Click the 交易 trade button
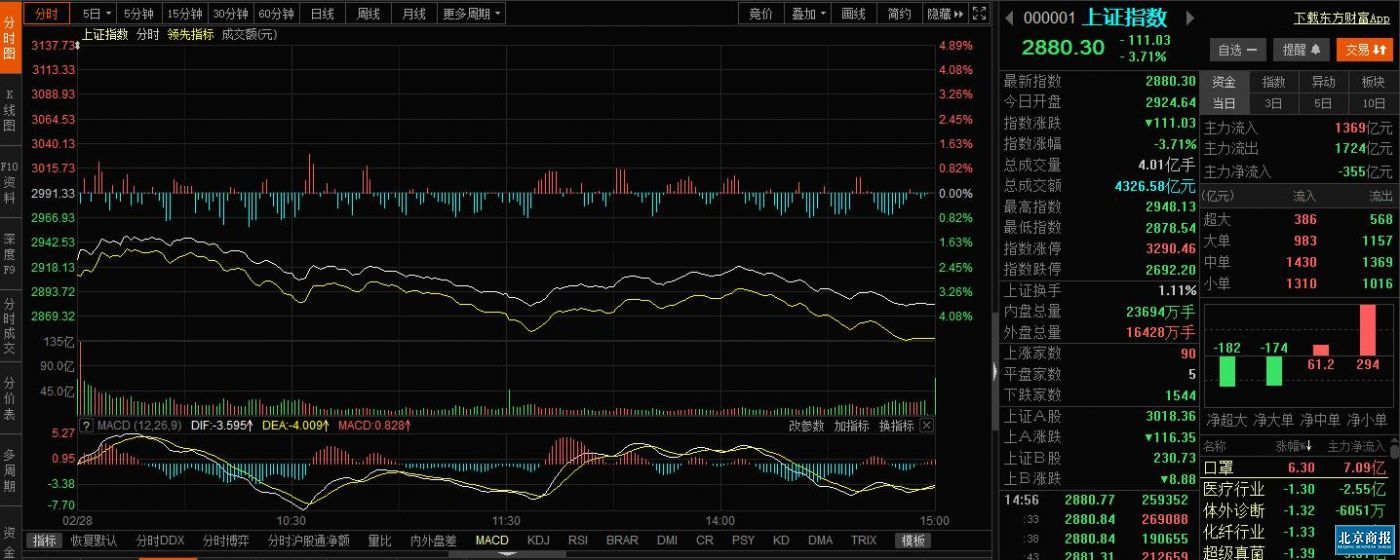 (1363, 49)
